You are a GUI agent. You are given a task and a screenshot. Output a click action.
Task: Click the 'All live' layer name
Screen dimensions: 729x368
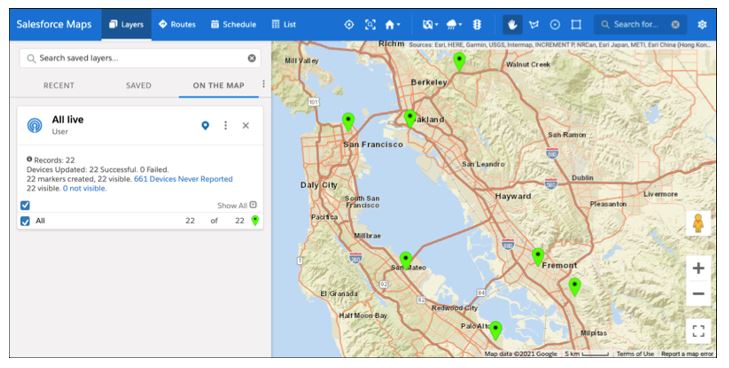click(x=68, y=119)
